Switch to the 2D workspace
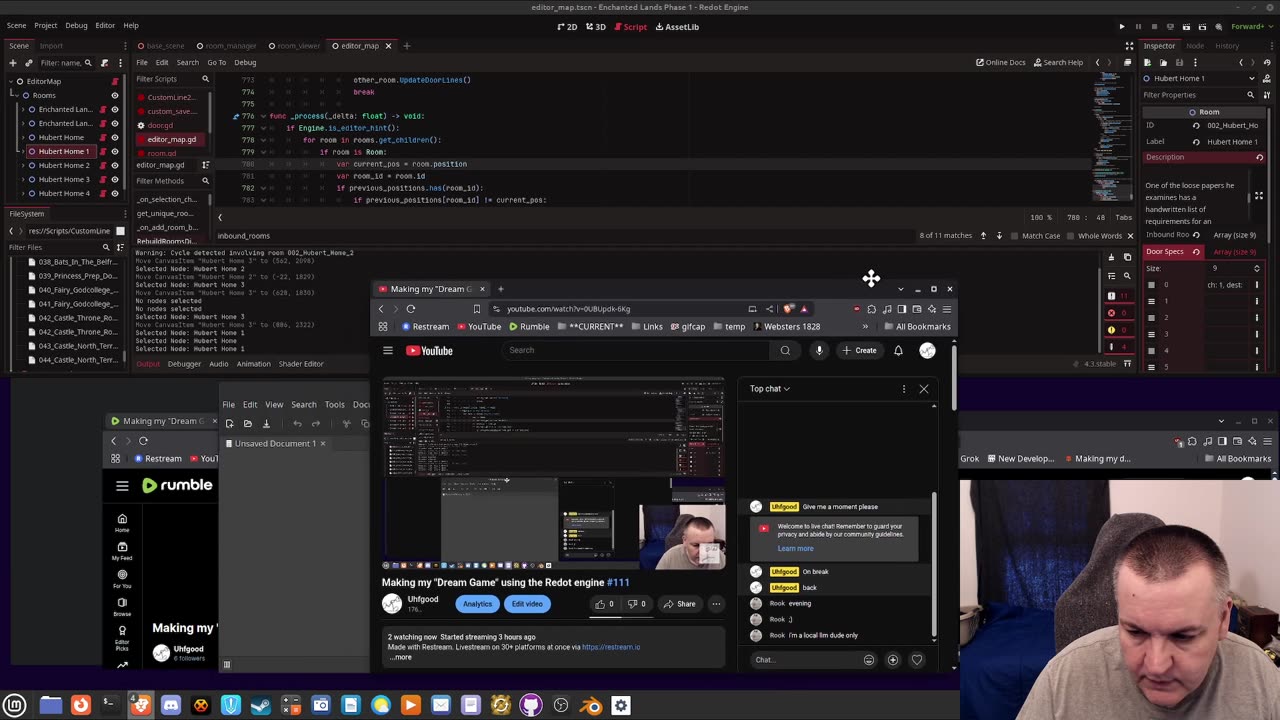Screen dimensions: 1280x720 (x=567, y=27)
